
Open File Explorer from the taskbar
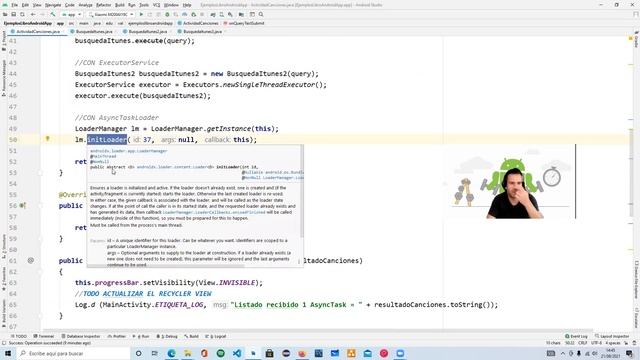click(x=188, y=353)
